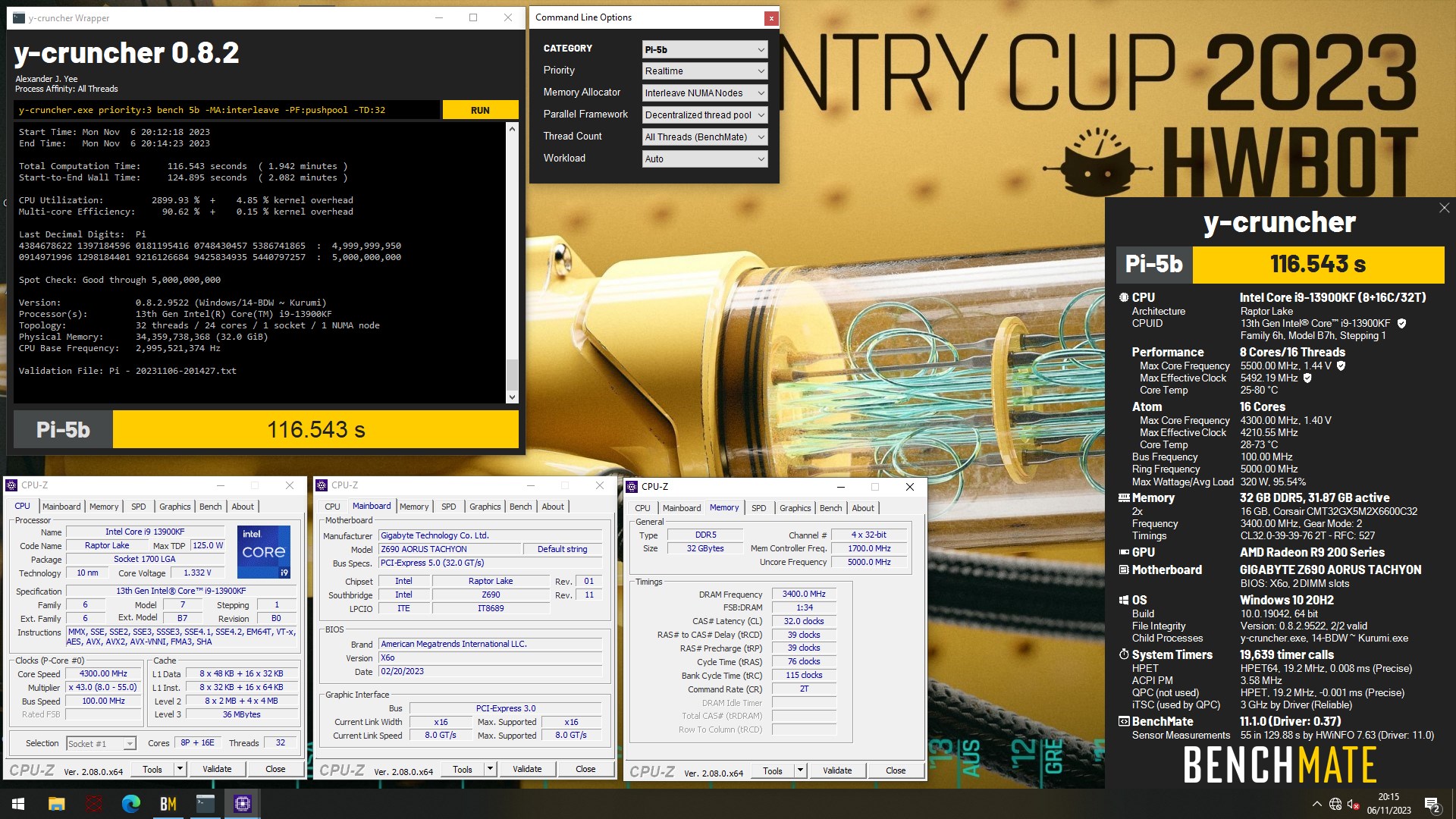Click the BenchMate section icon in the panel
This screenshot has width=1456, height=819.
point(1124,721)
